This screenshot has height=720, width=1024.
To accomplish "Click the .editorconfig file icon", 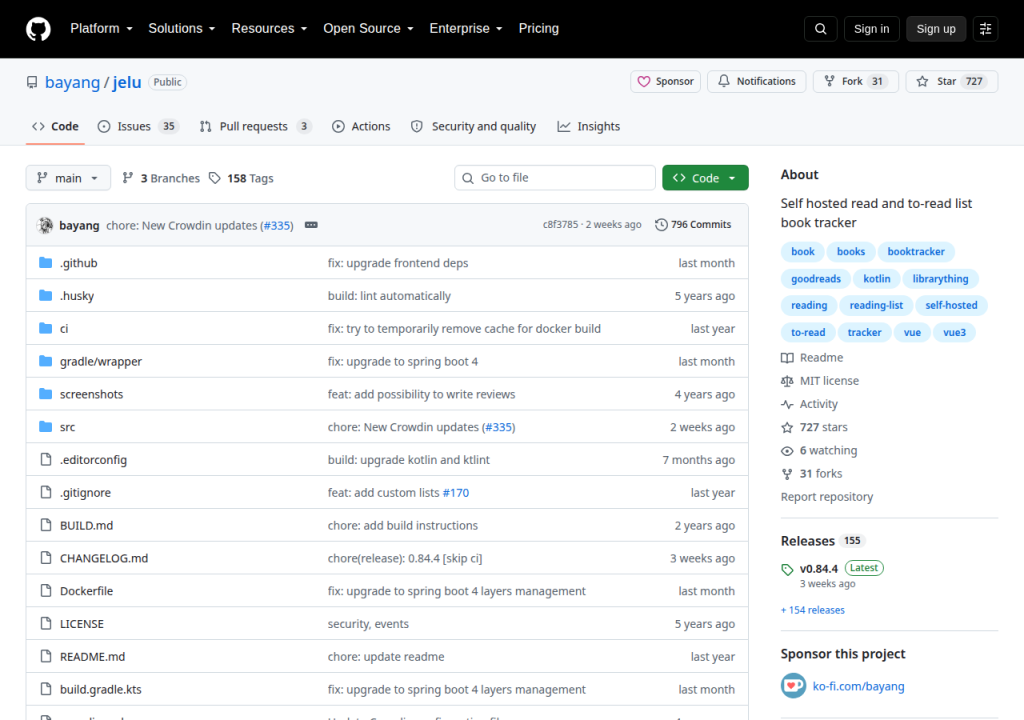I will click(45, 459).
